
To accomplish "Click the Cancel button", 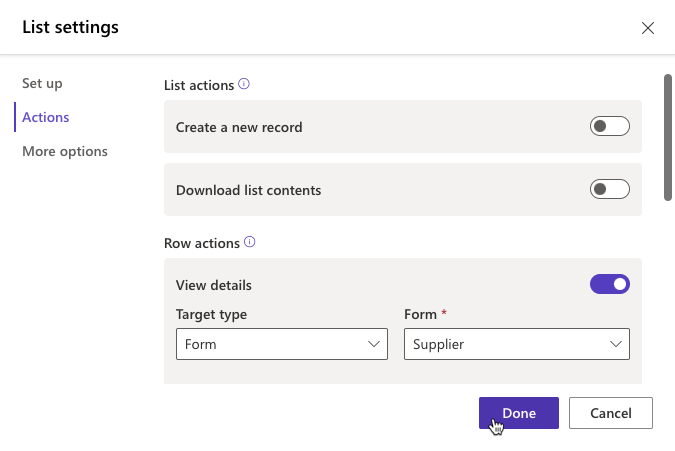I will (x=611, y=413).
